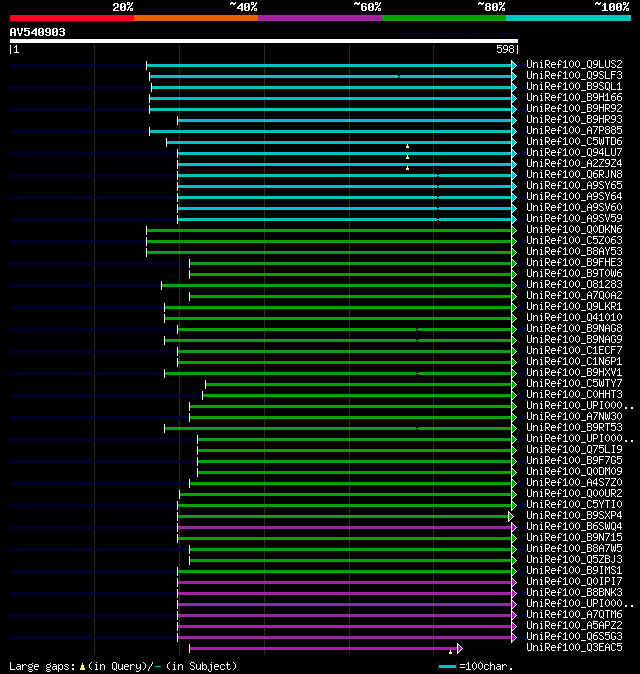Select the UniRef100_B9HR93 label
The image size is (640, 674).
574,119
